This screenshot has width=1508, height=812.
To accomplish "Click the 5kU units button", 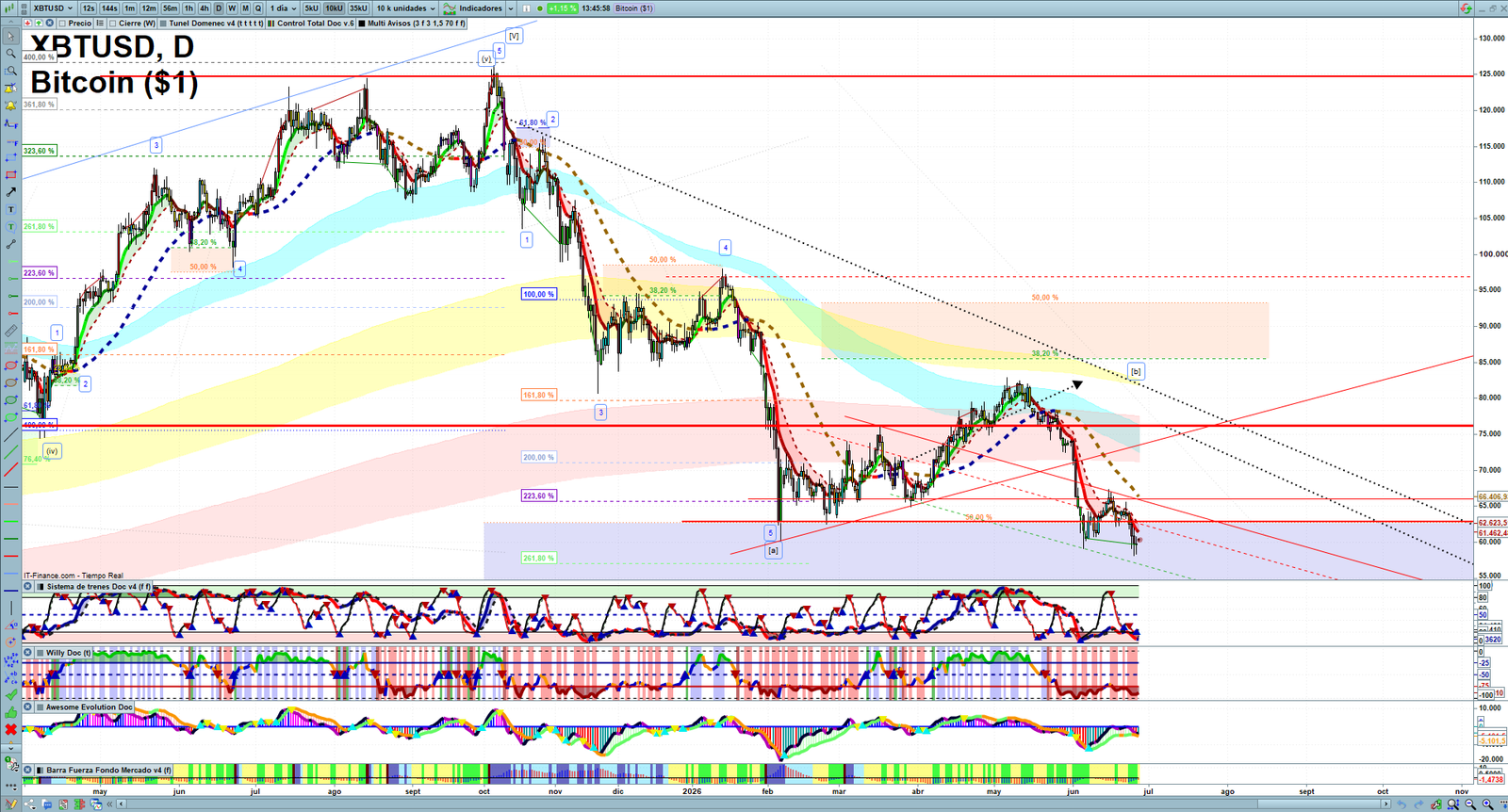I will pyautogui.click(x=311, y=8).
